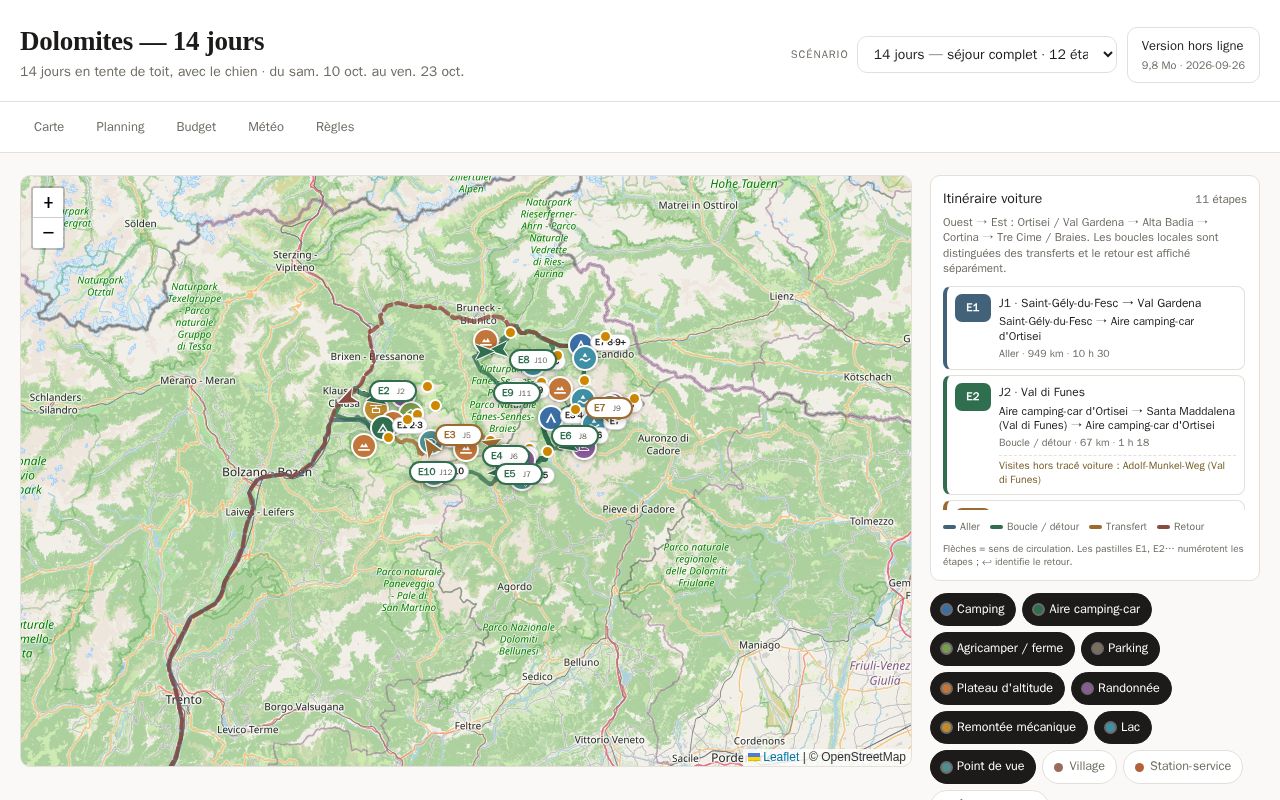The width and height of the screenshot is (1280, 800).
Task: Click the Version hors ligne button
Action: 1193,55
